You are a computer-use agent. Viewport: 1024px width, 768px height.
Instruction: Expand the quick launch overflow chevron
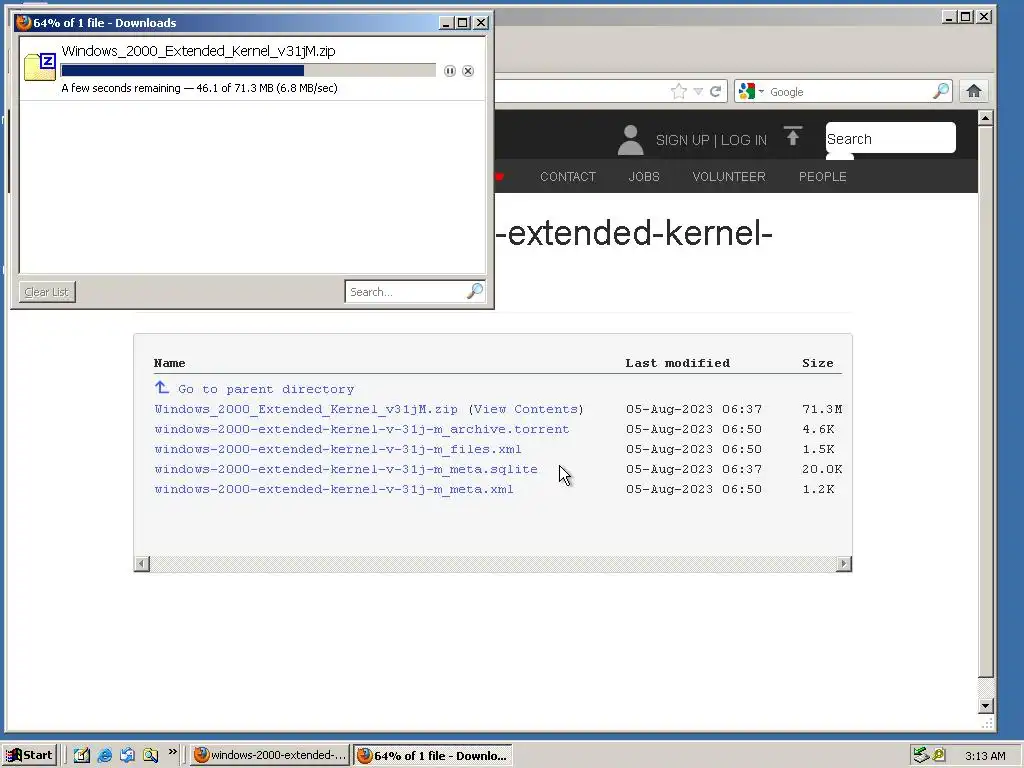pos(172,752)
